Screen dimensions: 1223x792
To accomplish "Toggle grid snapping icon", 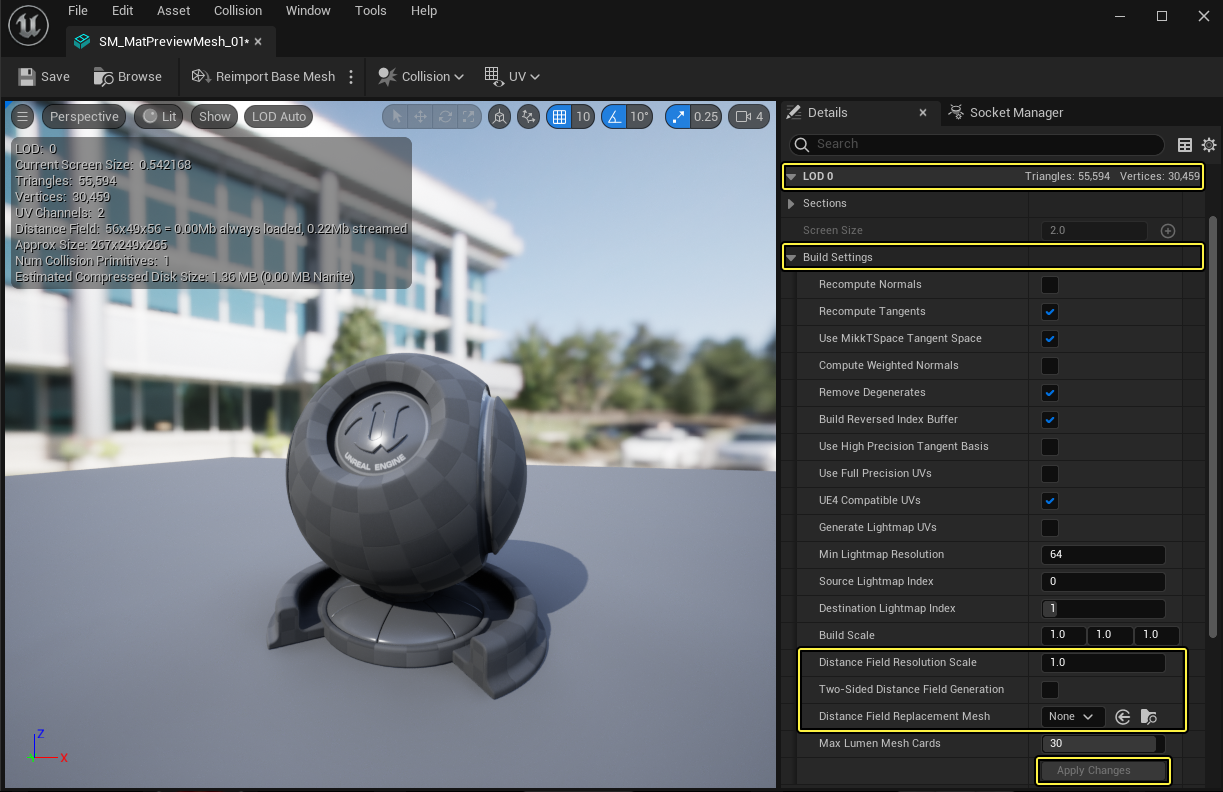I will click(x=559, y=117).
